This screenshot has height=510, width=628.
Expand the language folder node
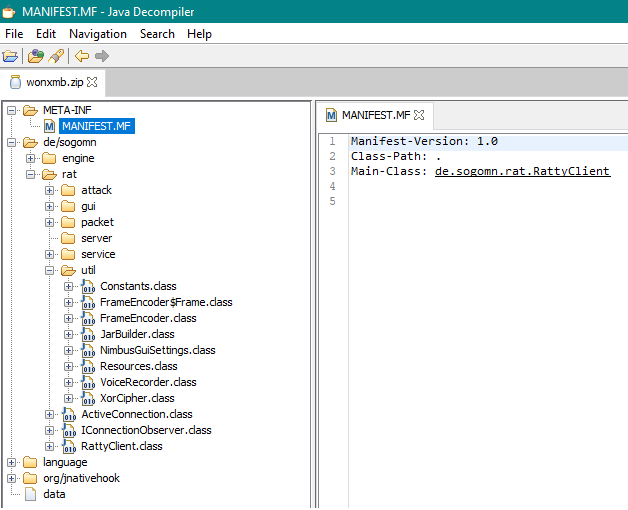tap(12, 462)
